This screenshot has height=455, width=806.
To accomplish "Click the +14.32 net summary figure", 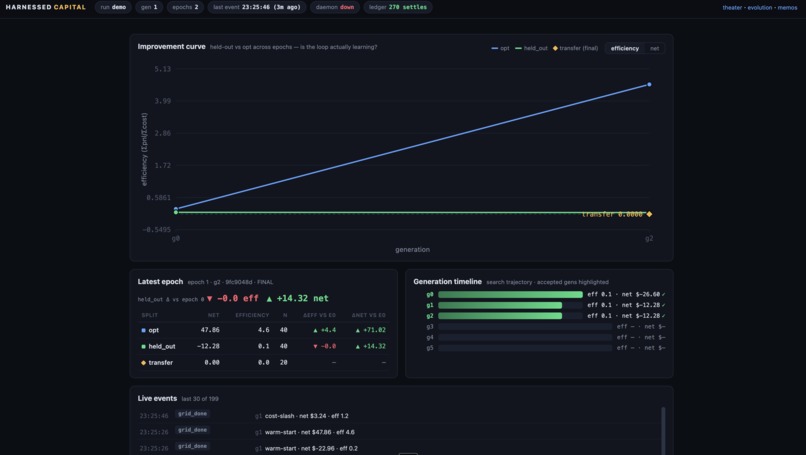I will [x=297, y=299].
